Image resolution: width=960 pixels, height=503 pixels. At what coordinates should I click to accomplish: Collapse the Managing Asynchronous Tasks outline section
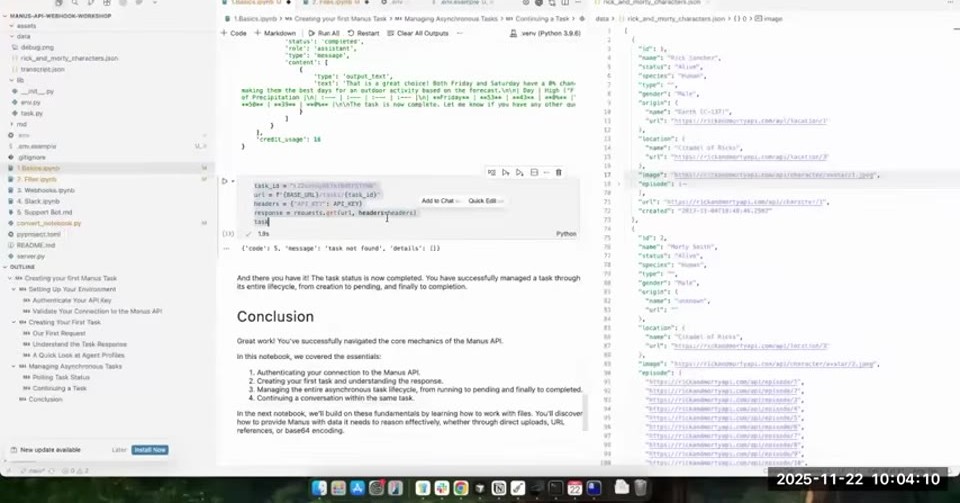(x=14, y=367)
